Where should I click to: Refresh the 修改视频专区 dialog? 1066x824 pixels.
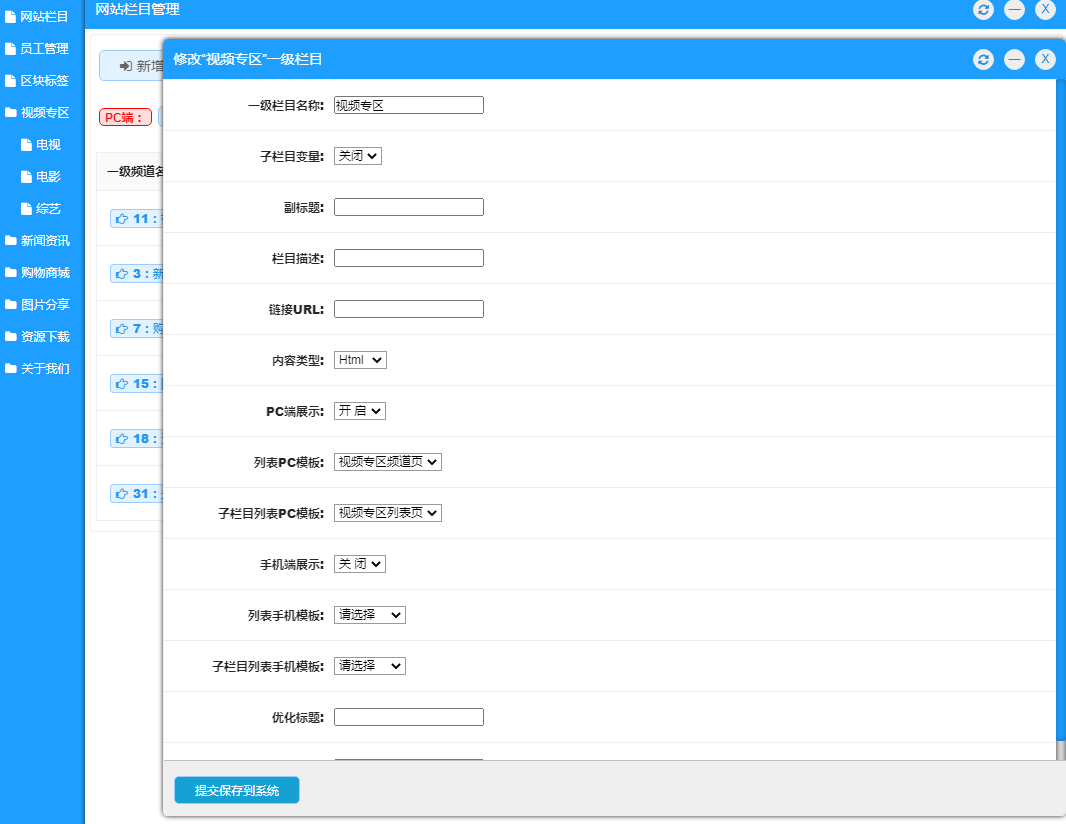click(x=983, y=59)
